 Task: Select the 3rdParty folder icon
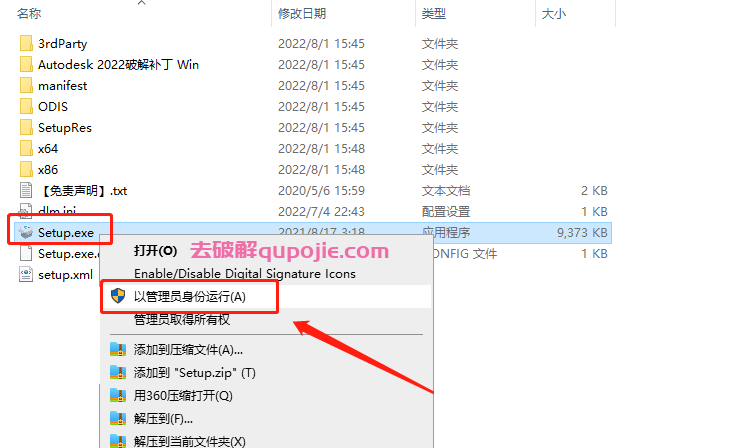[x=26, y=43]
